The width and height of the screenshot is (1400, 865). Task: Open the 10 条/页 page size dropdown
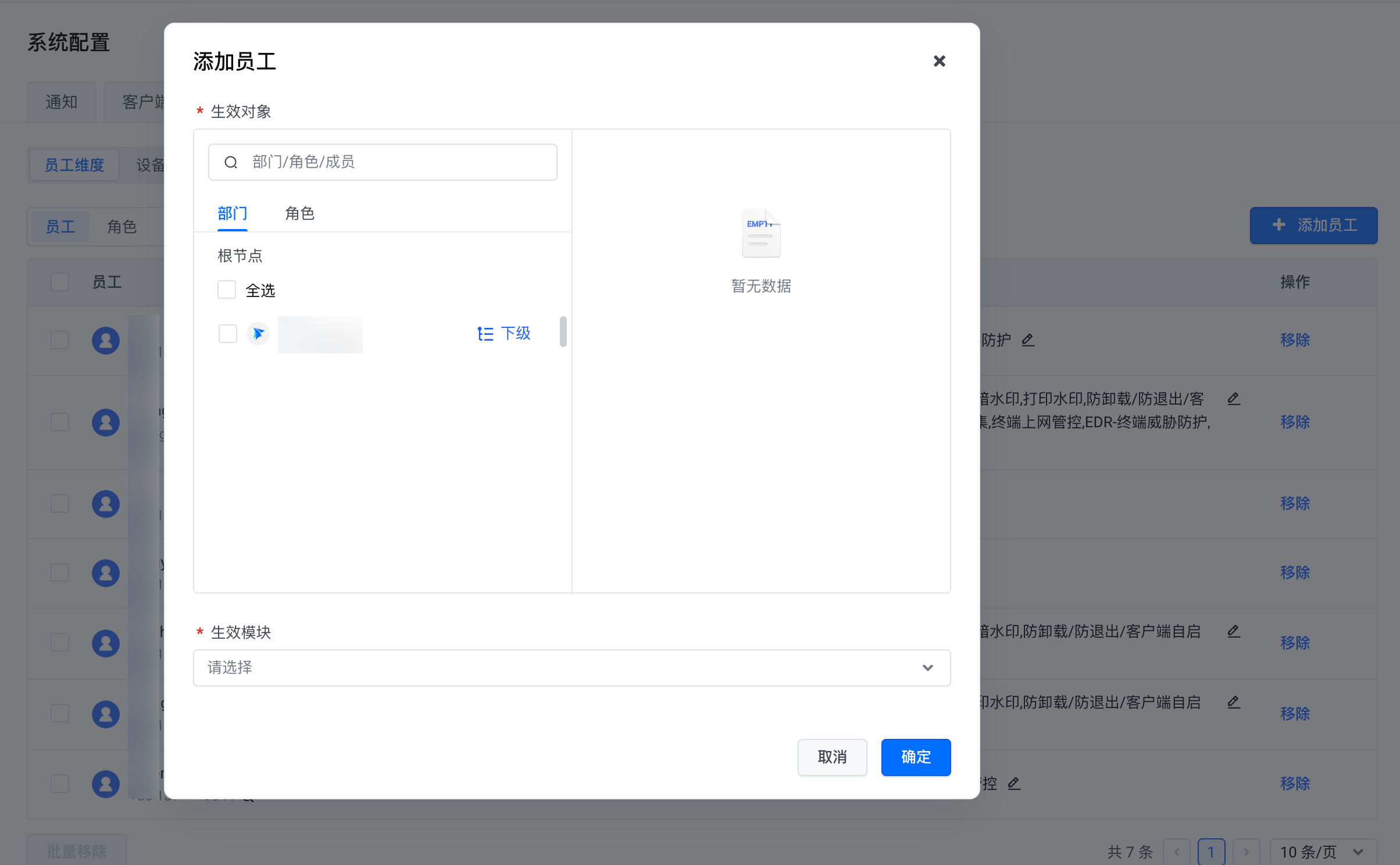1322,852
